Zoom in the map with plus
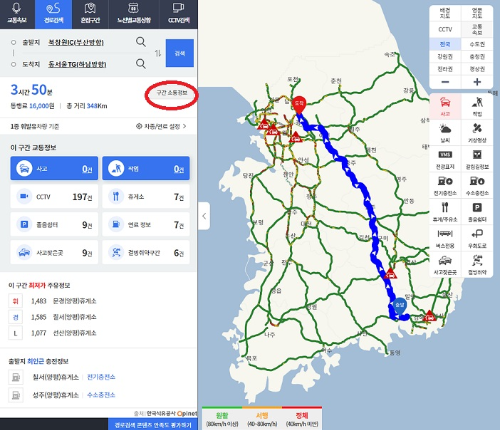Image resolution: width=500 pixels, height=430 pixels. (477, 82)
